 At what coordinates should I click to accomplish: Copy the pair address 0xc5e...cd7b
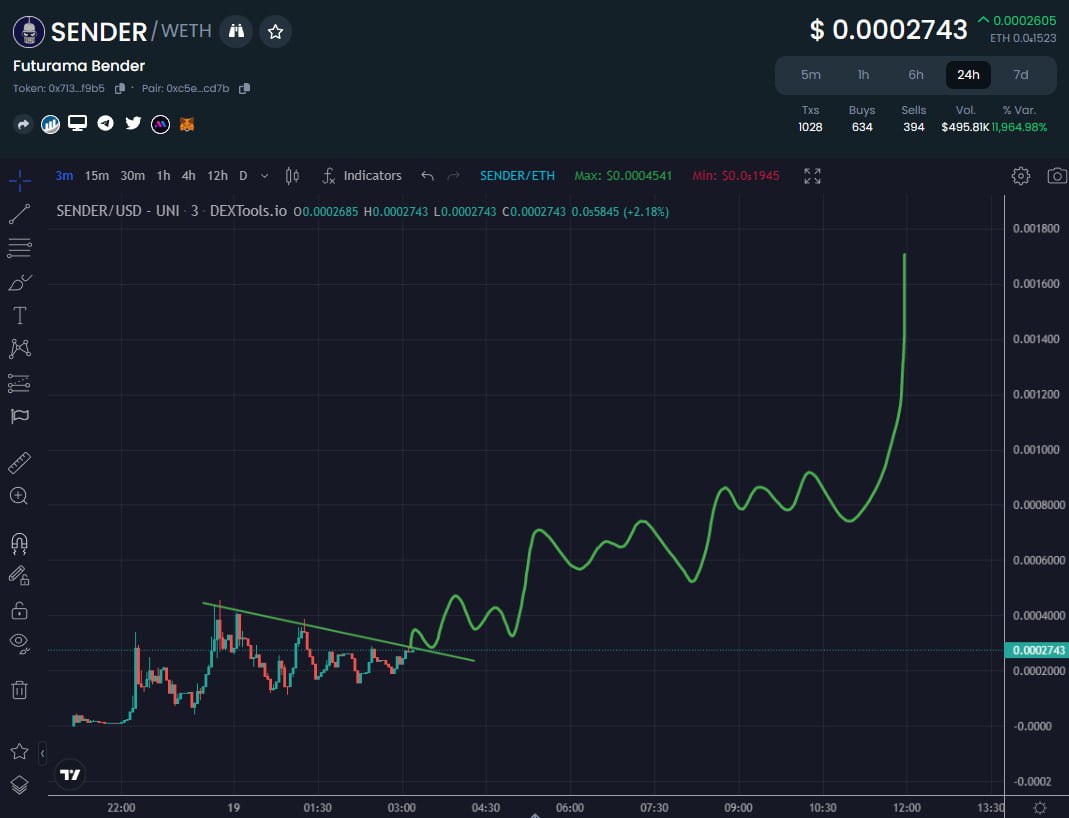point(245,89)
